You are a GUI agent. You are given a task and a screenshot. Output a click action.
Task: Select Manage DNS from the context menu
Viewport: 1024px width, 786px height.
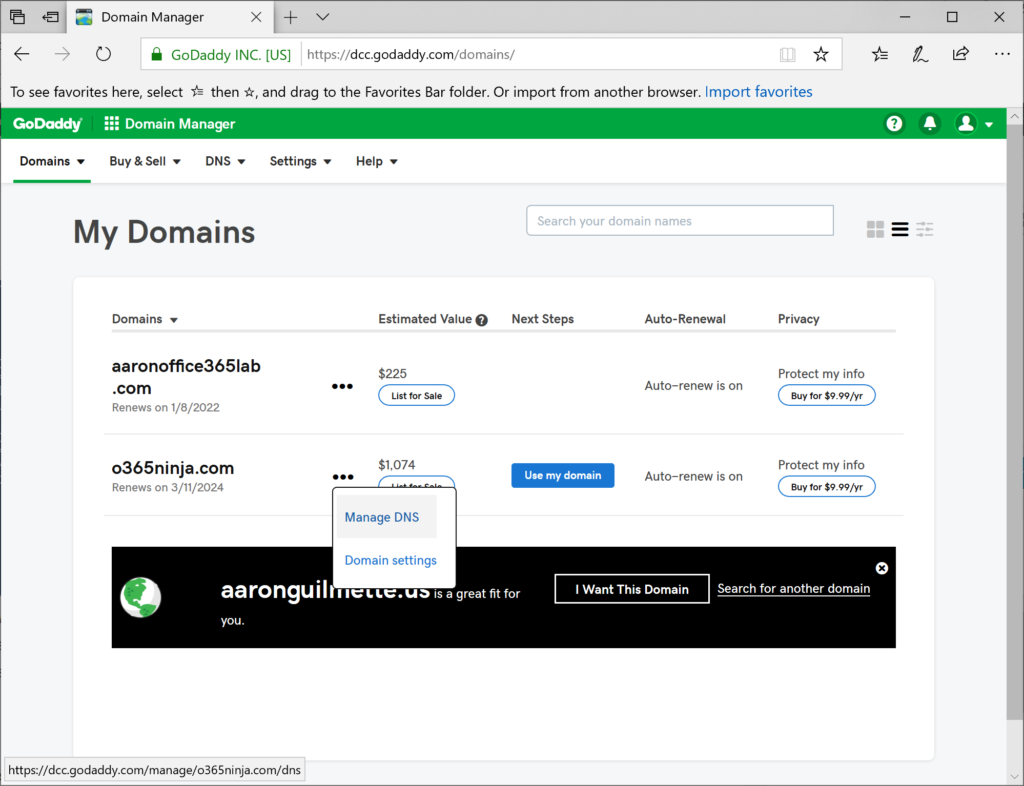point(383,517)
